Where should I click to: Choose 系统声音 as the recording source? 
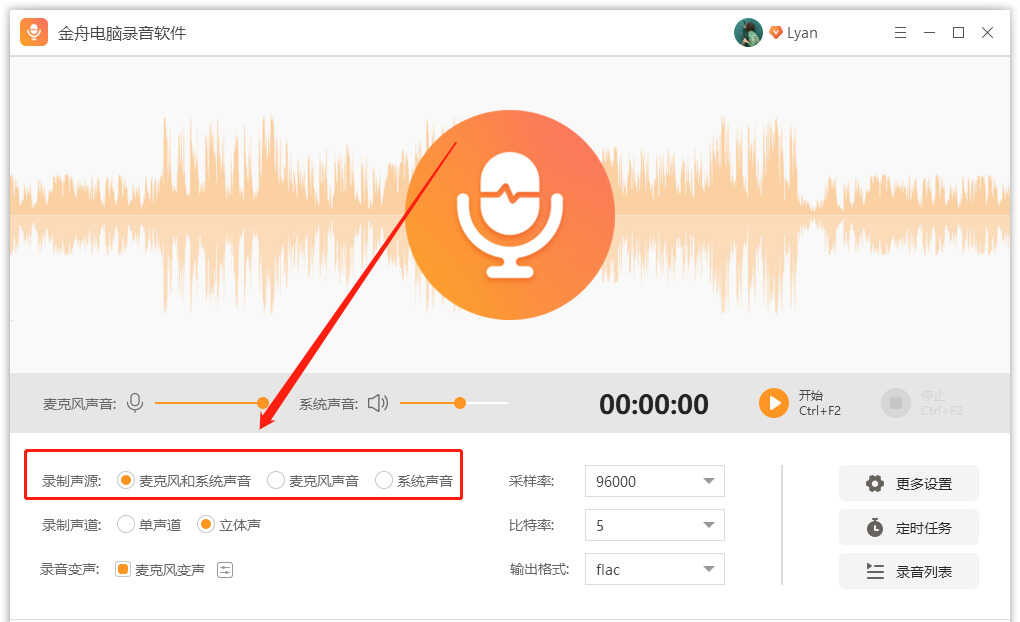[384, 481]
